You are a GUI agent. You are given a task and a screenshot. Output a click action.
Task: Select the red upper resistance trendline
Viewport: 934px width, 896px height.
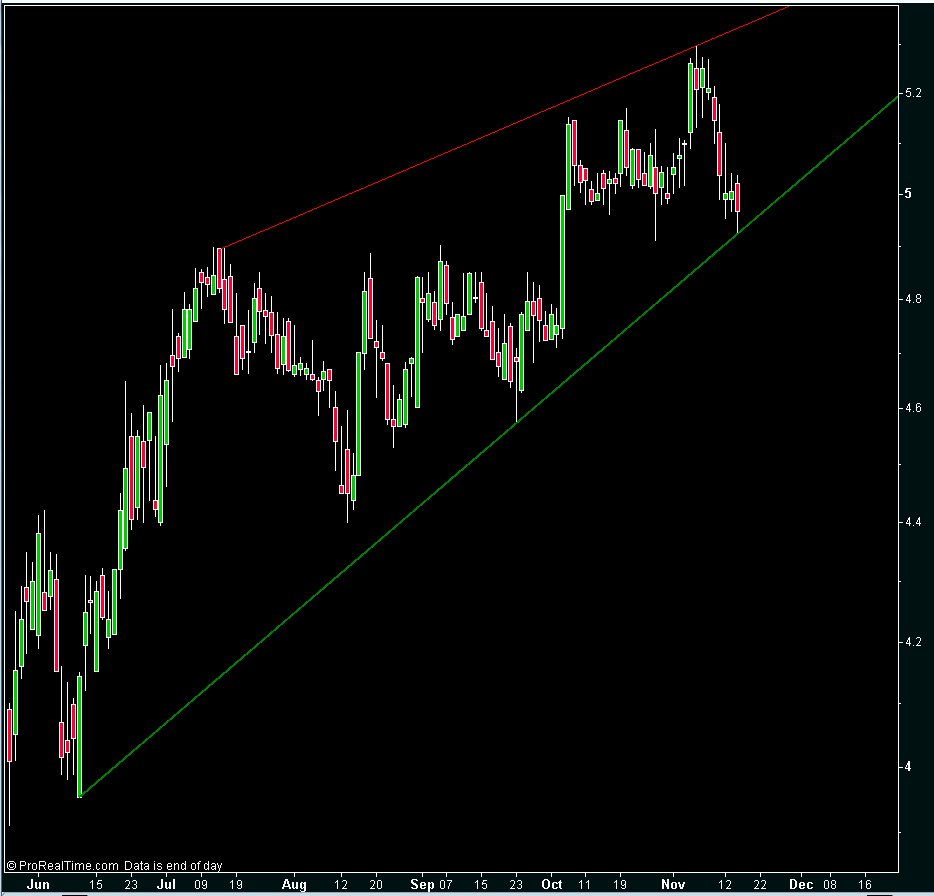pos(505,127)
